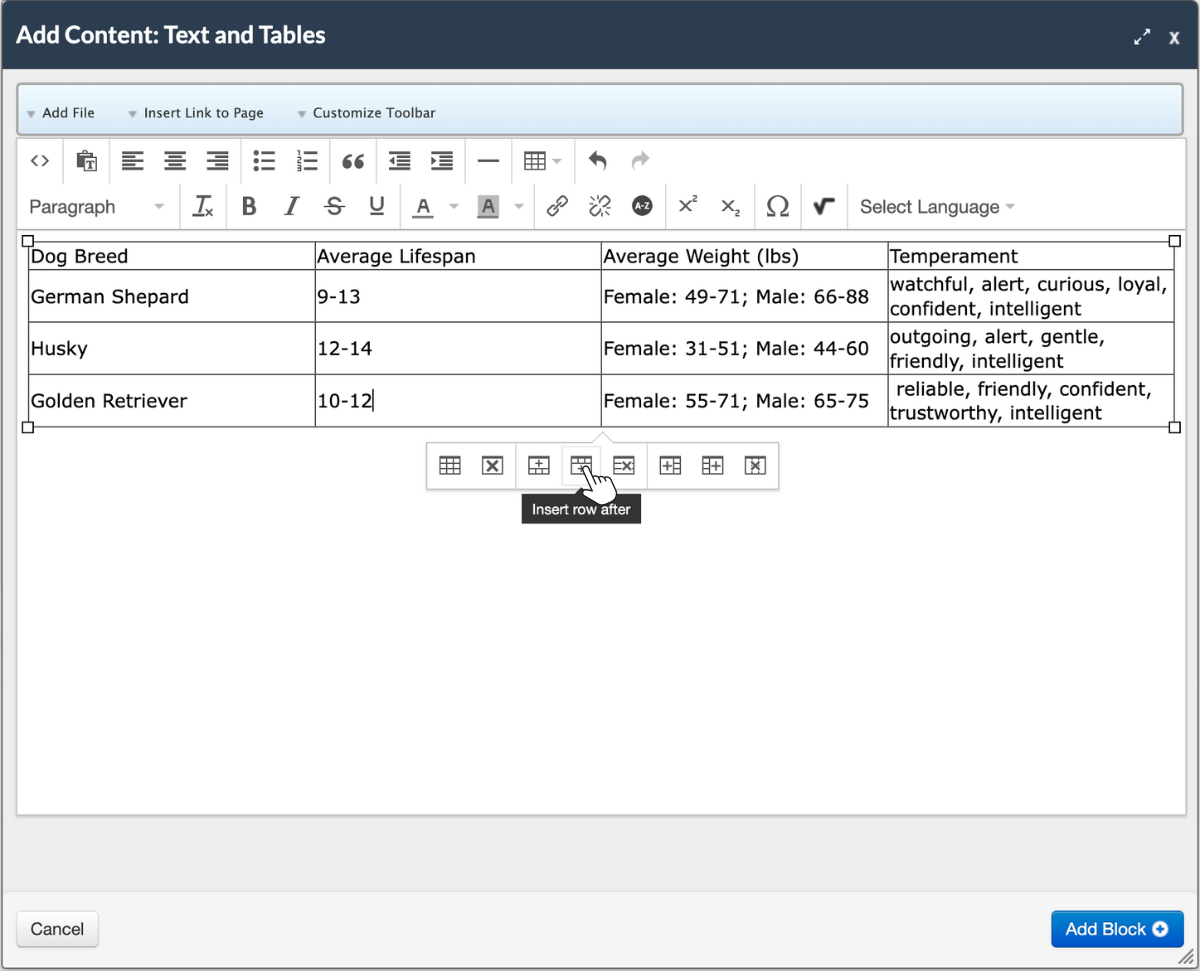Open the Select Language dropdown
Screen dimensions: 1200x971
pyautogui.click(x=937, y=207)
